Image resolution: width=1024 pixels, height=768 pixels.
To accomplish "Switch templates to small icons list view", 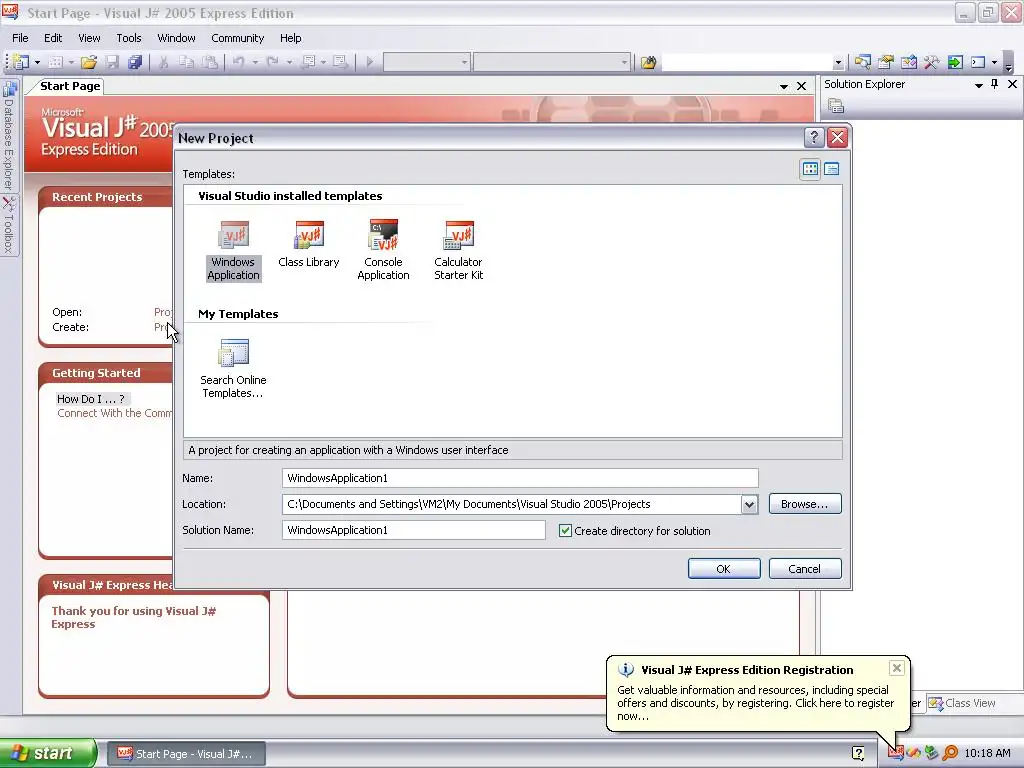I will (831, 169).
